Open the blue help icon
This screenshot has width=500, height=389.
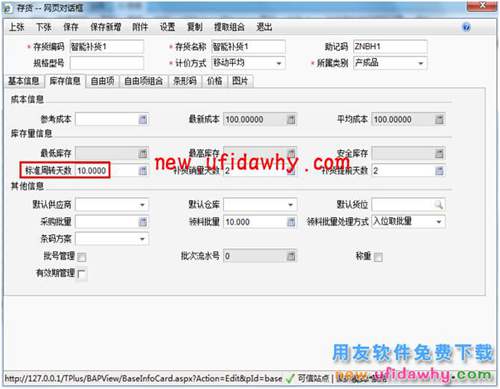click(467, 27)
